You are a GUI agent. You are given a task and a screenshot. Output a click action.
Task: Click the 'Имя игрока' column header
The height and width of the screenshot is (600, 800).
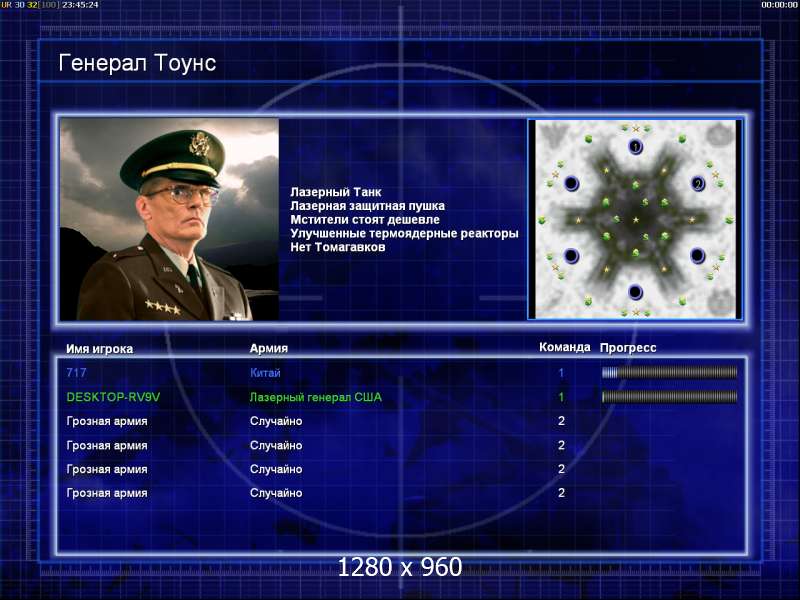point(99,349)
